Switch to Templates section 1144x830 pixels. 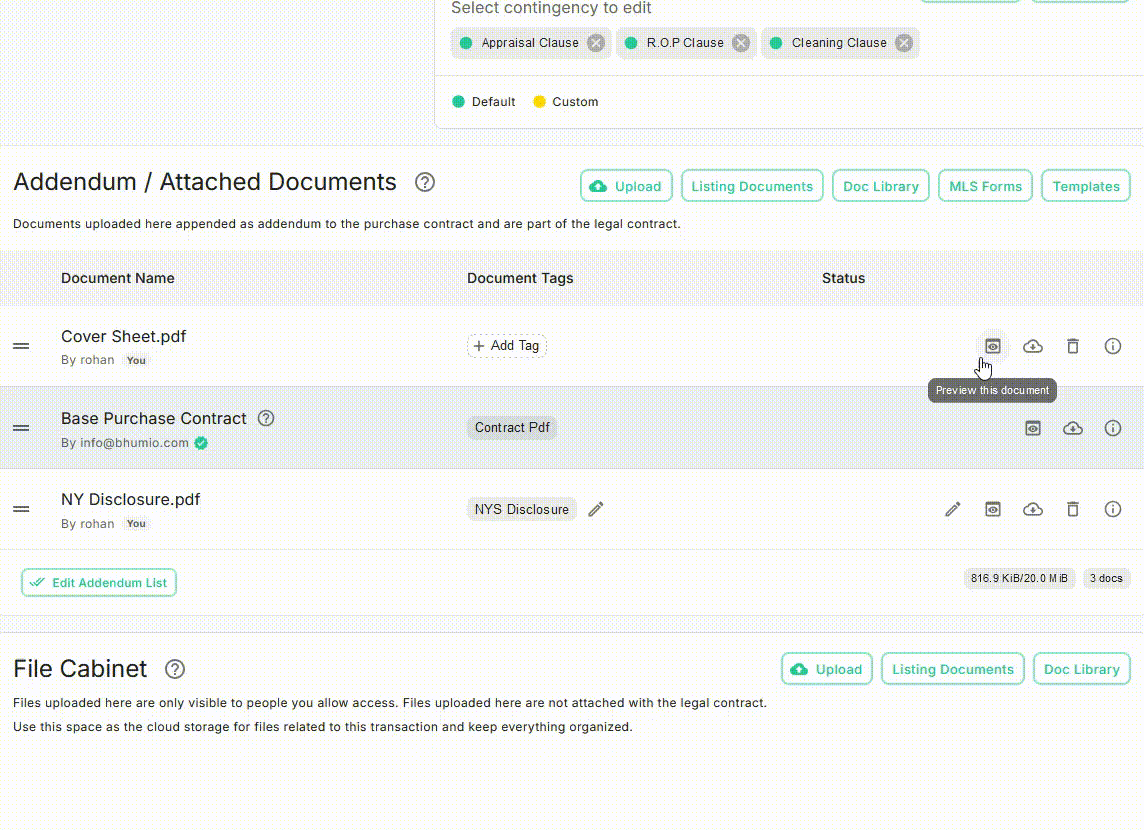coord(1085,186)
